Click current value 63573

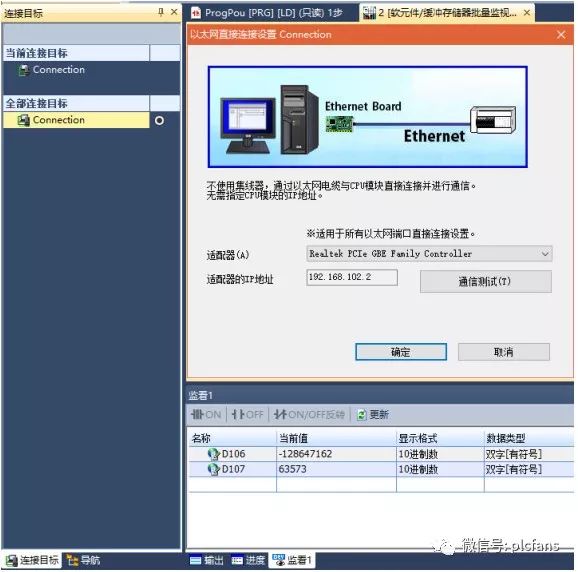tap(292, 469)
